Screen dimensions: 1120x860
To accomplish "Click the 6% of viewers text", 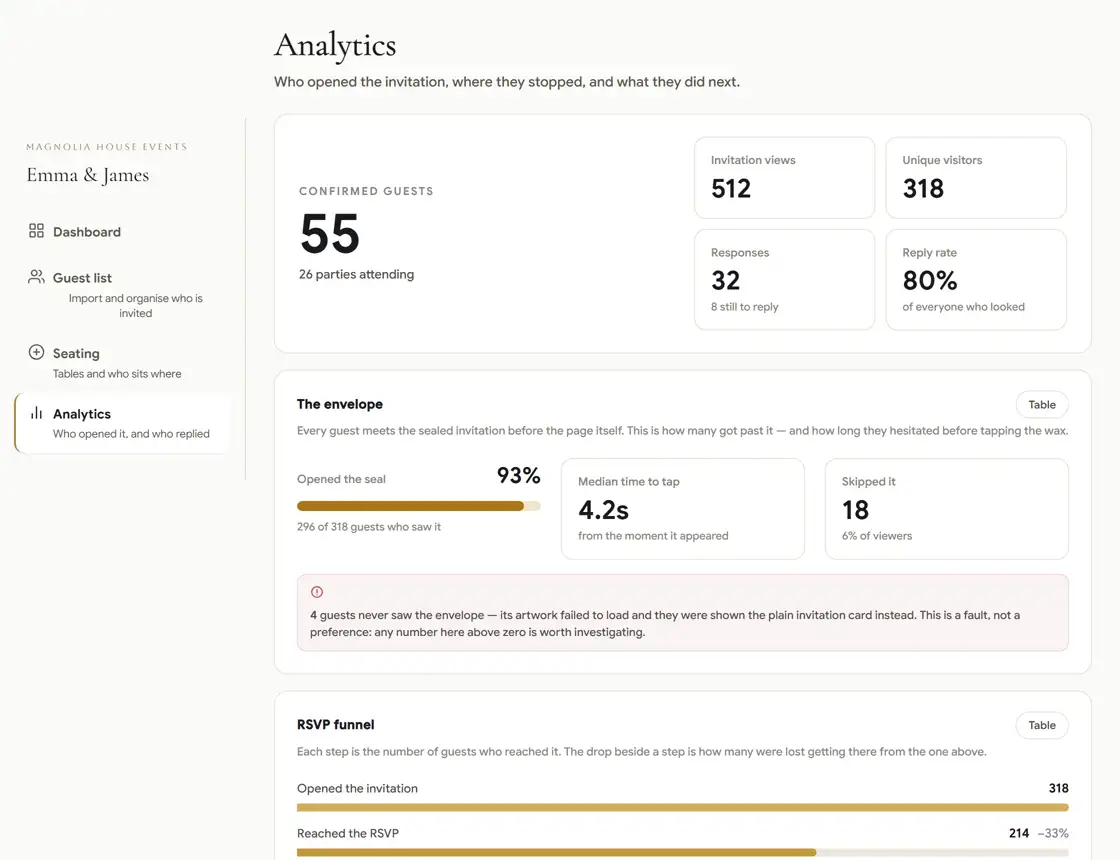I will pos(876,536).
